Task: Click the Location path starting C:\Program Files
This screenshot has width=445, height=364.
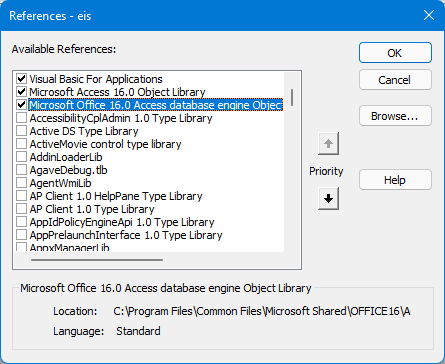Action: tap(262, 311)
